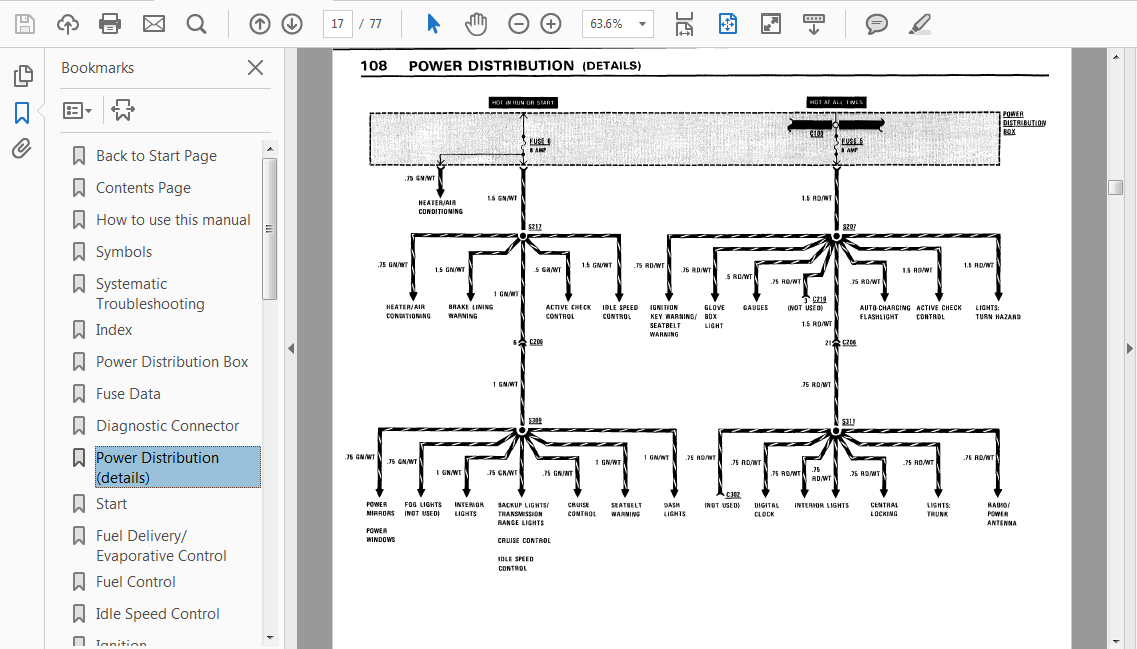The image size is (1137, 649).
Task: Select Power Distribution (details) bookmark
Action: coord(178,468)
